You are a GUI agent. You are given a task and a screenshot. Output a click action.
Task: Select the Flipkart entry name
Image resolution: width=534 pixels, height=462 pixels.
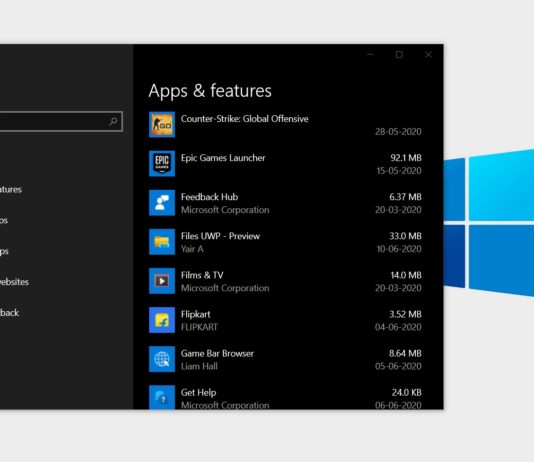195,315
